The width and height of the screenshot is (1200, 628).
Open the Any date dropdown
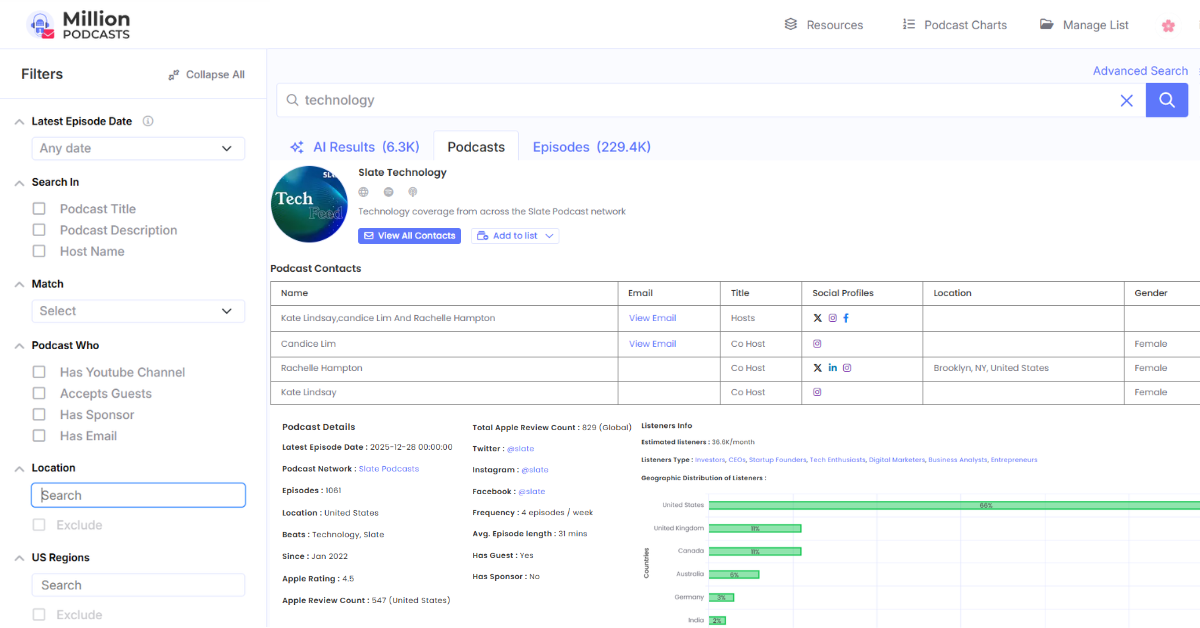pyautogui.click(x=138, y=148)
